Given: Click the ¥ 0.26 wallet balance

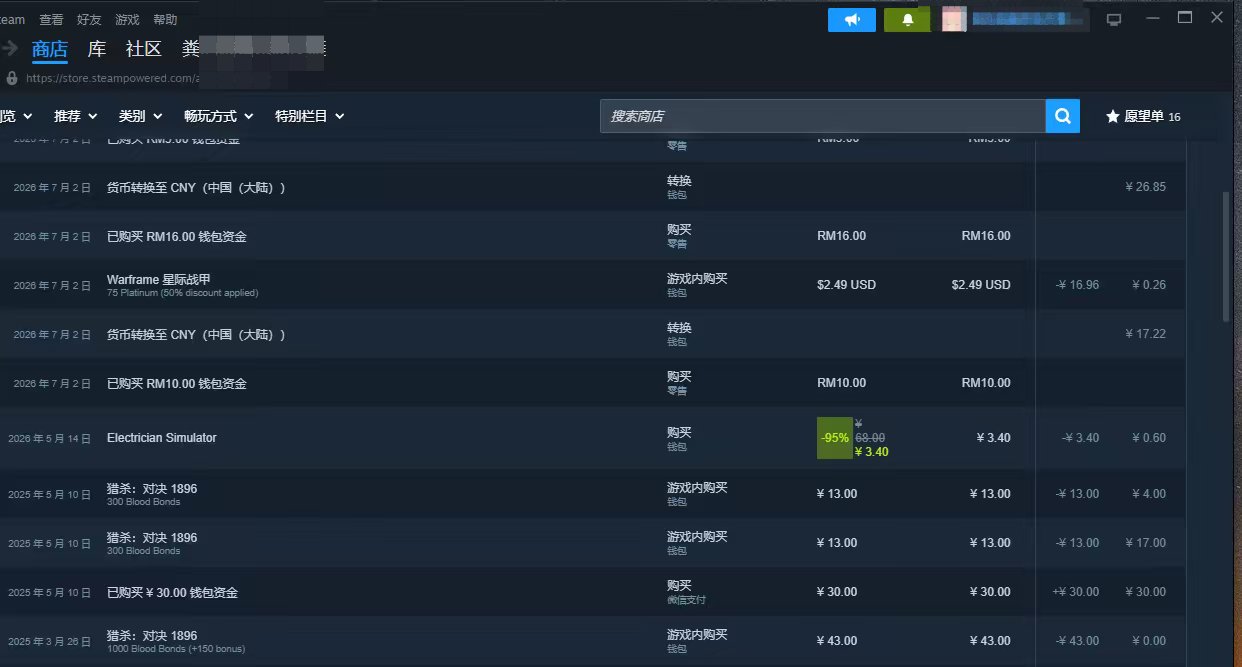Looking at the screenshot, I should click(x=1149, y=284).
